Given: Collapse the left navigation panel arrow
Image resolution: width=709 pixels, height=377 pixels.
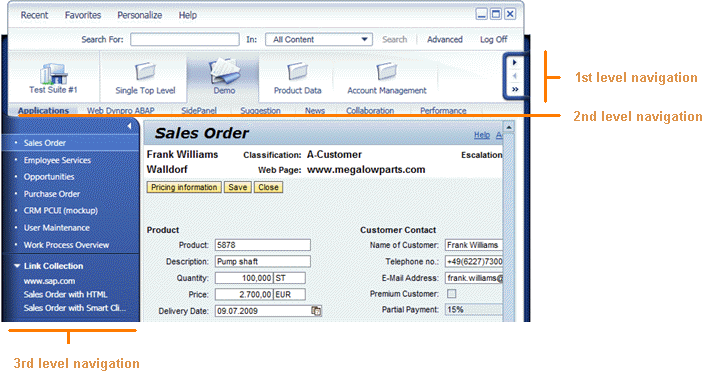Looking at the screenshot, I should point(129,126).
